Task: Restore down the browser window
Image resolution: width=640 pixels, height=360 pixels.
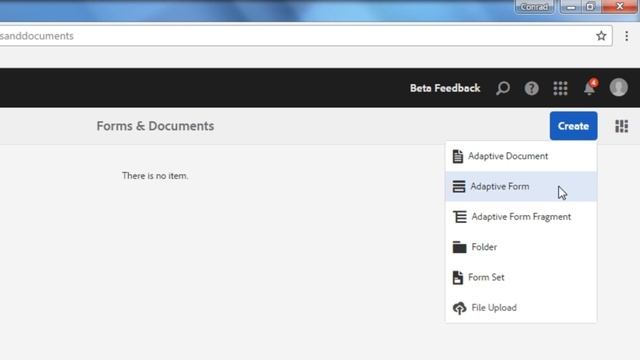Action: (590, 7)
